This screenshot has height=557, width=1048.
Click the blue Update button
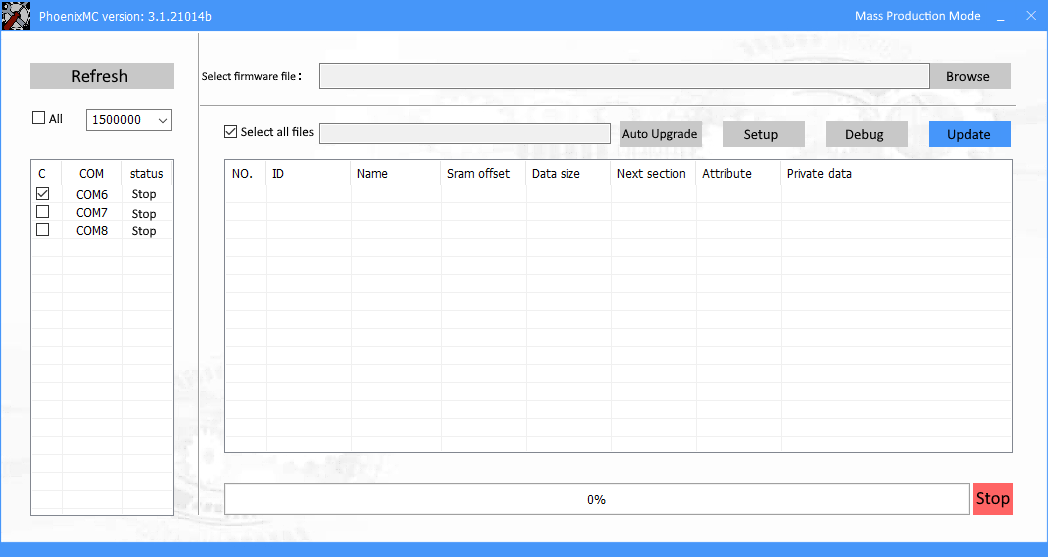(970, 134)
